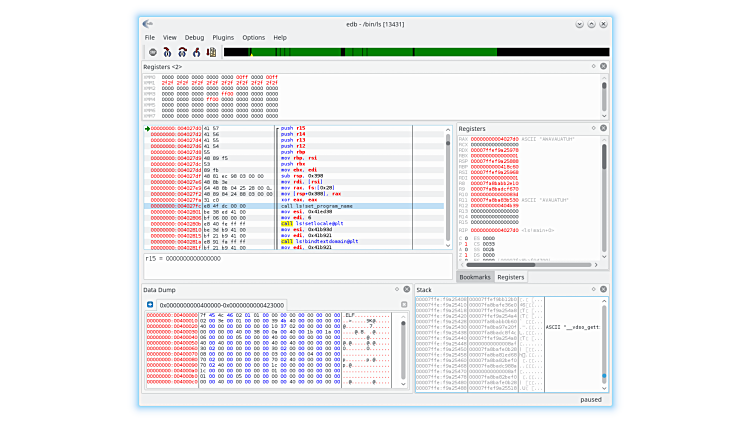Open the Debug menu
Image resolution: width=752 pixels, height=423 pixels.
coord(194,37)
